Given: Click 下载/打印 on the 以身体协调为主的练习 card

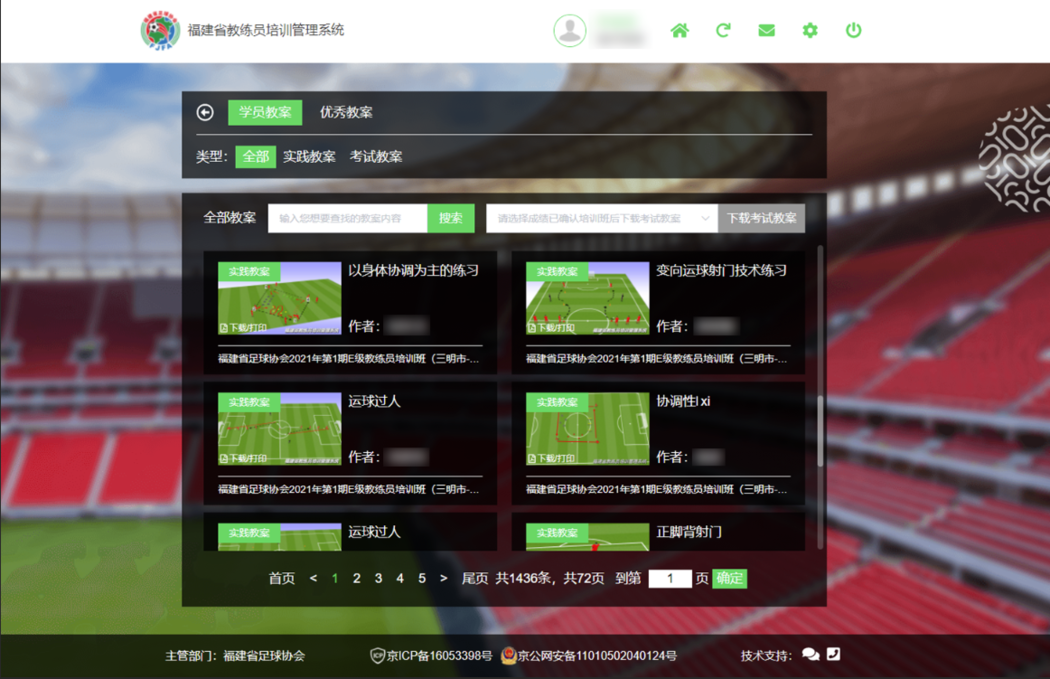Looking at the screenshot, I should pos(243,327).
